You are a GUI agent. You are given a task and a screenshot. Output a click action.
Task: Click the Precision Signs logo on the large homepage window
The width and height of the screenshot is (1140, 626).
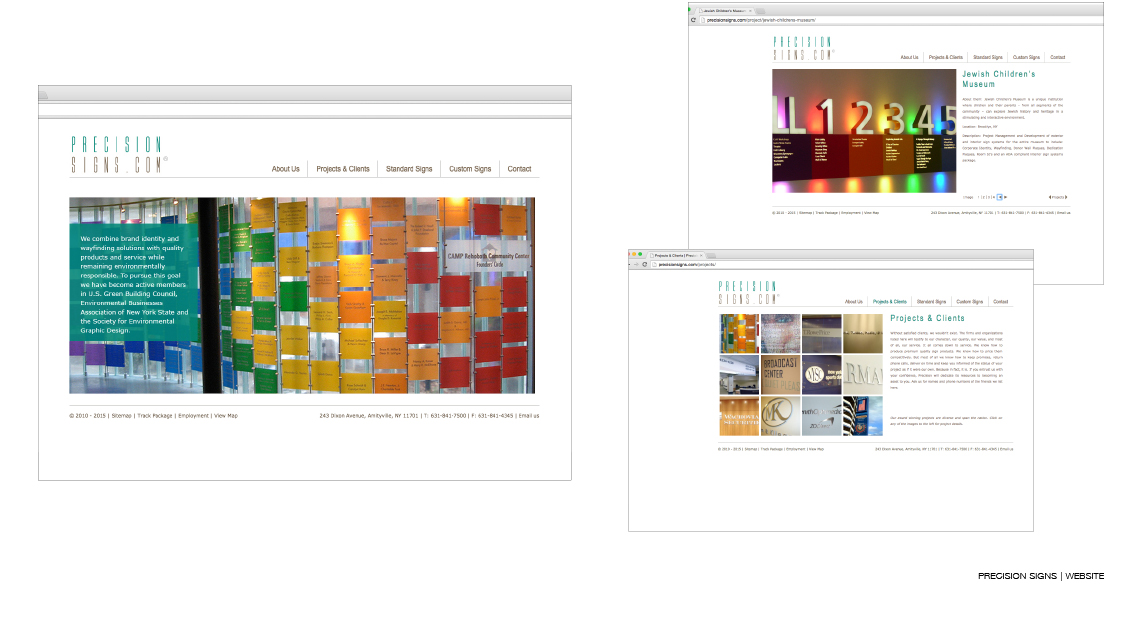click(x=119, y=154)
